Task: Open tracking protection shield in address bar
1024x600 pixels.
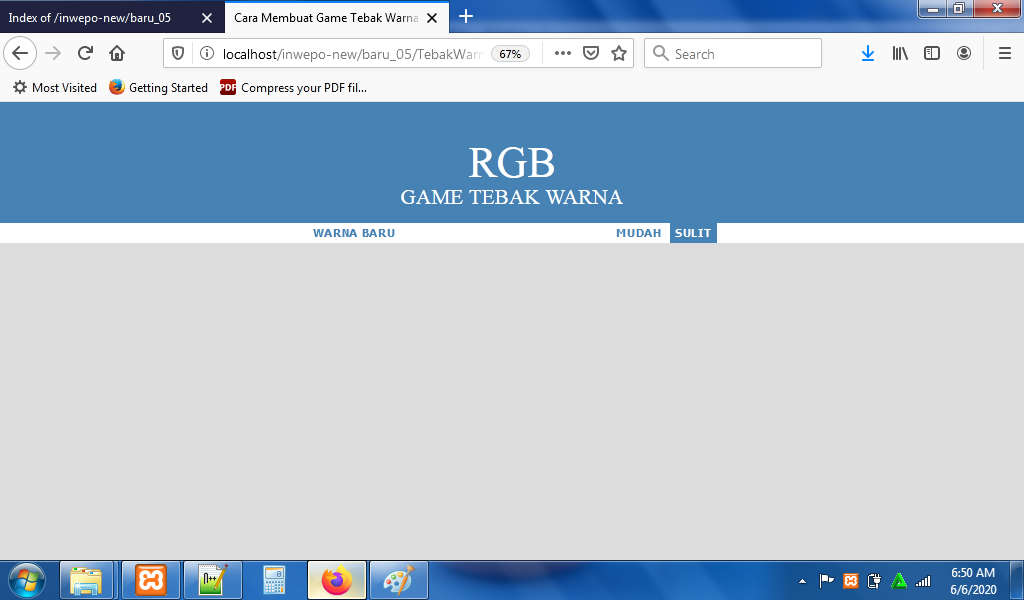Action: click(178, 54)
